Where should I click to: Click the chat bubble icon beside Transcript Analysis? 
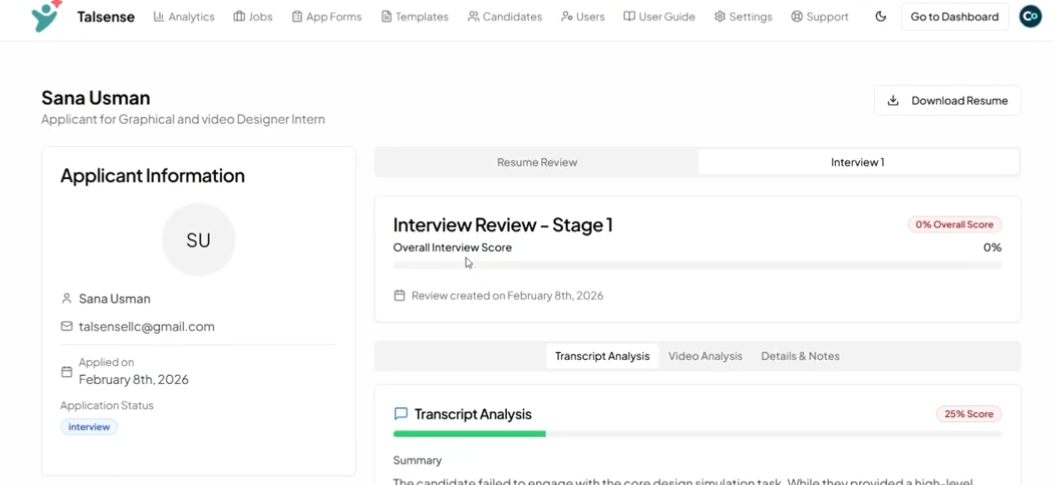pyautogui.click(x=400, y=413)
